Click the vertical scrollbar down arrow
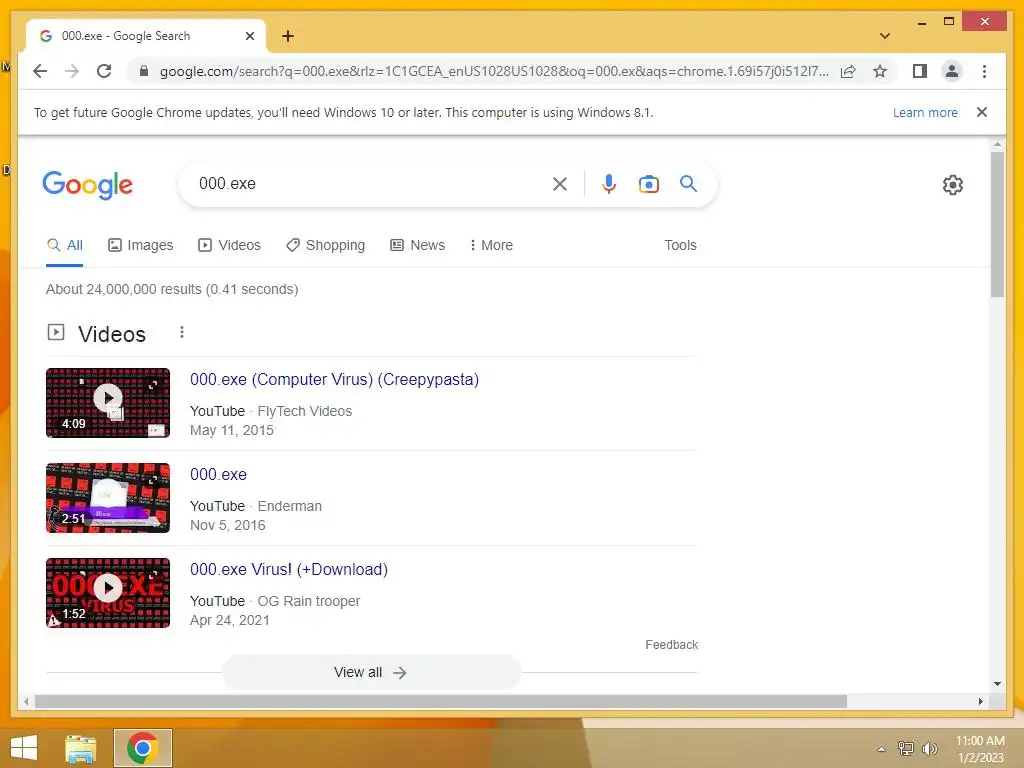The width and height of the screenshot is (1024, 768). point(997,684)
